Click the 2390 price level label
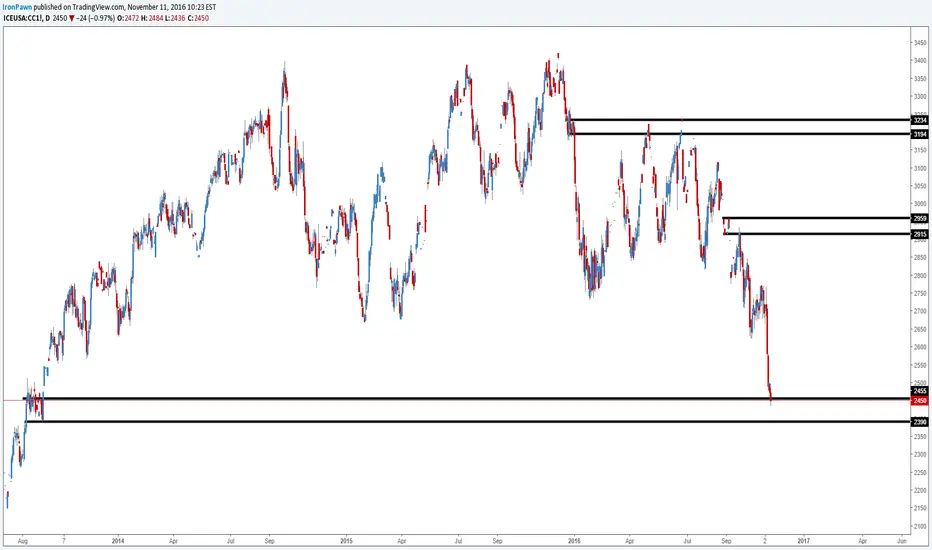The width and height of the screenshot is (932, 550). click(x=920, y=422)
